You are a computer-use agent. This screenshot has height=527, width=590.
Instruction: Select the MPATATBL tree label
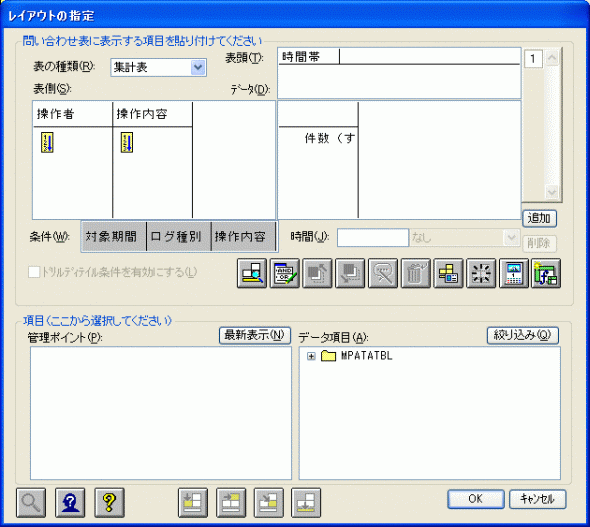point(366,356)
